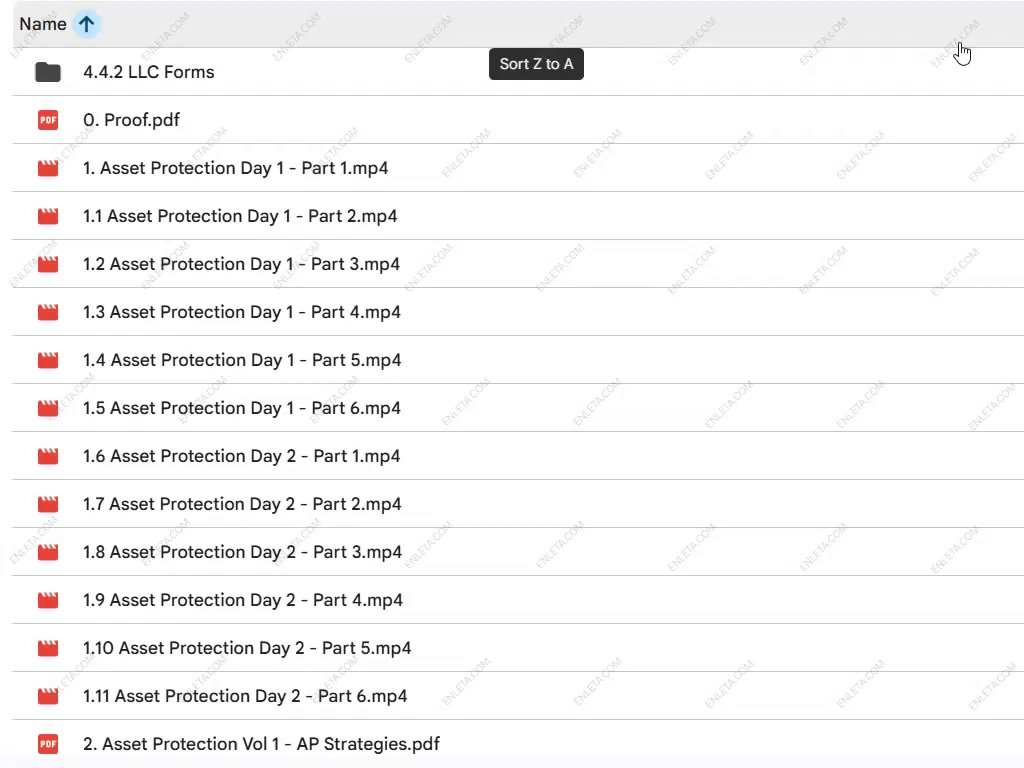This screenshot has height=768, width=1024.
Task: Open 2. Asset Protection Vol 1 - AP Strategies.pdf
Action: tap(261, 744)
